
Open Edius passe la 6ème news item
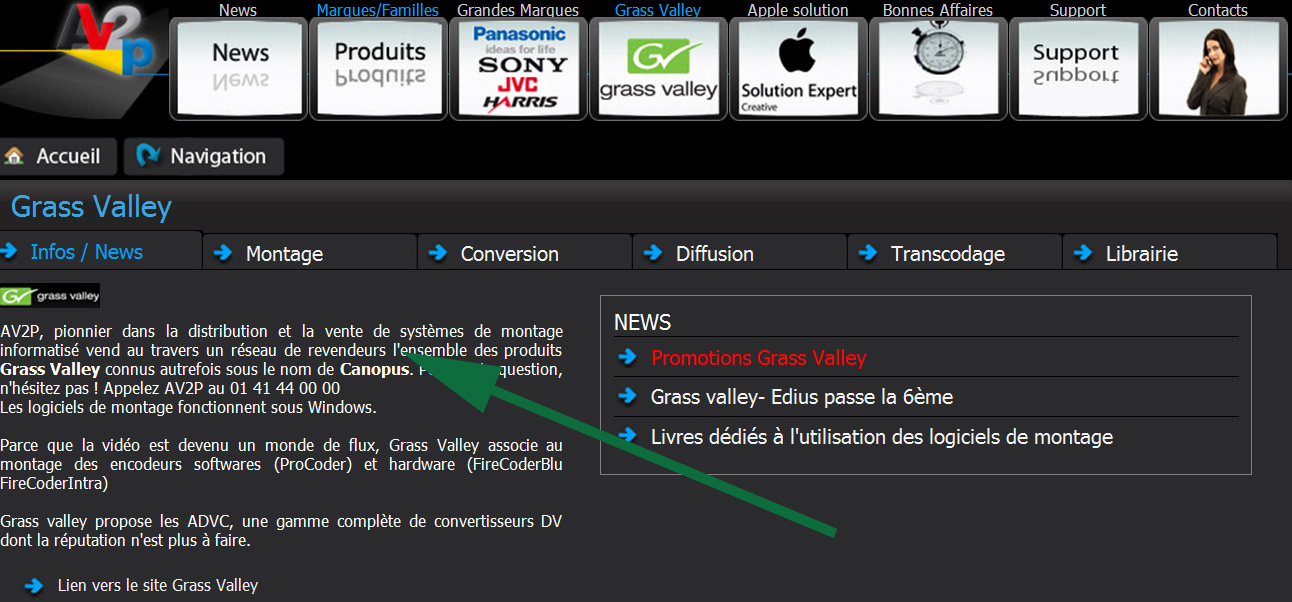pyautogui.click(x=802, y=397)
